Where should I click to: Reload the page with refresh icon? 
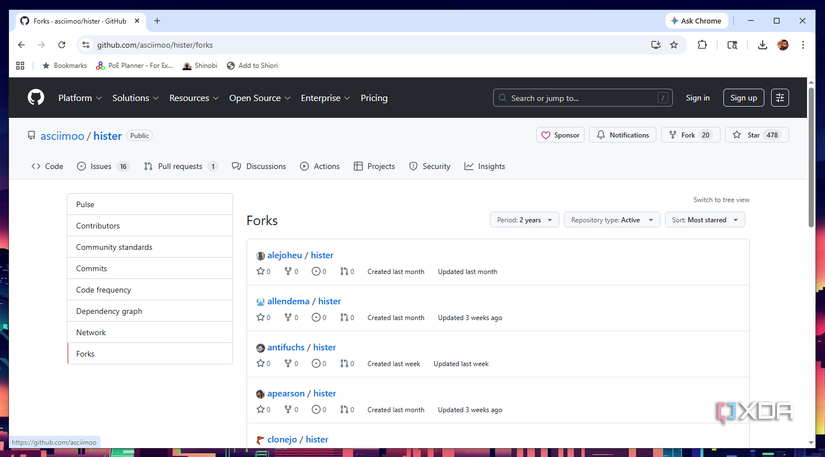point(62,45)
